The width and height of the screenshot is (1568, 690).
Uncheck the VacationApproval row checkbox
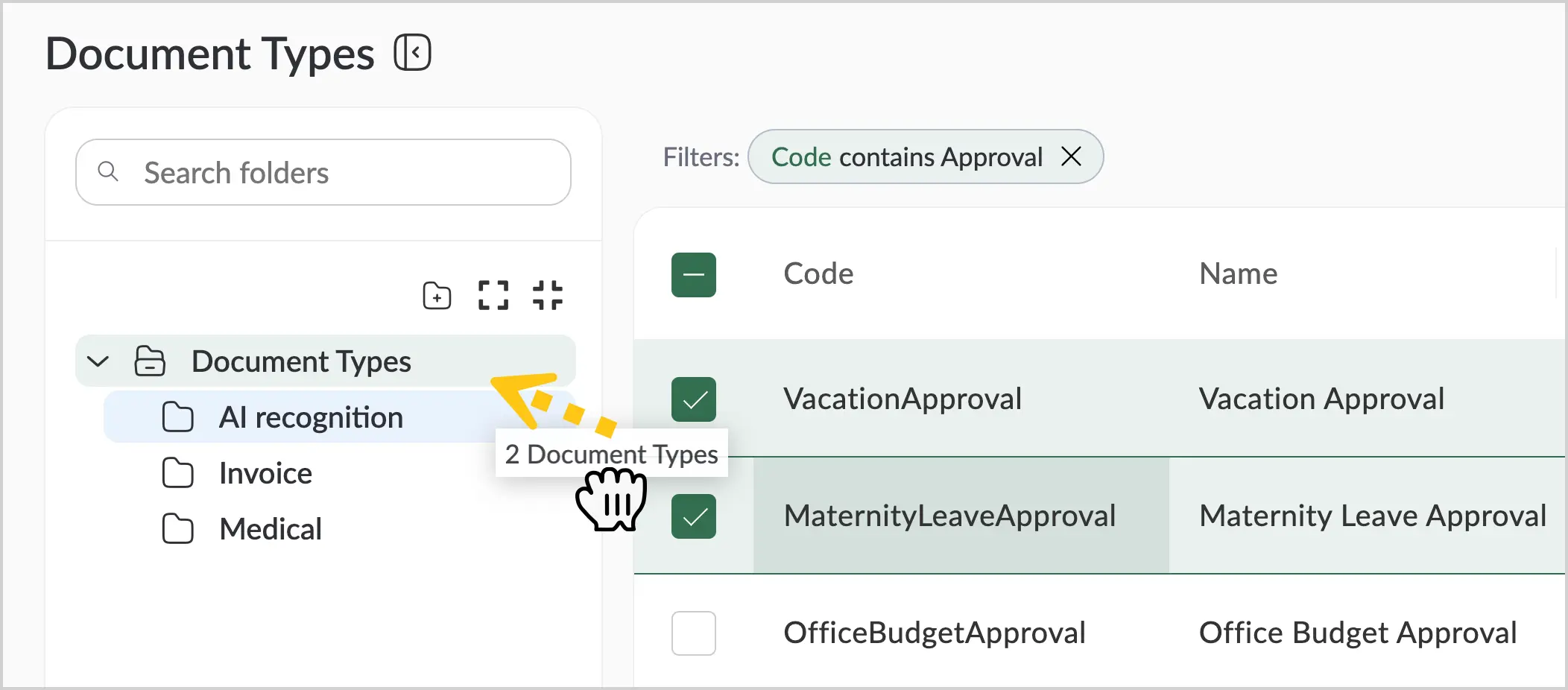(694, 399)
